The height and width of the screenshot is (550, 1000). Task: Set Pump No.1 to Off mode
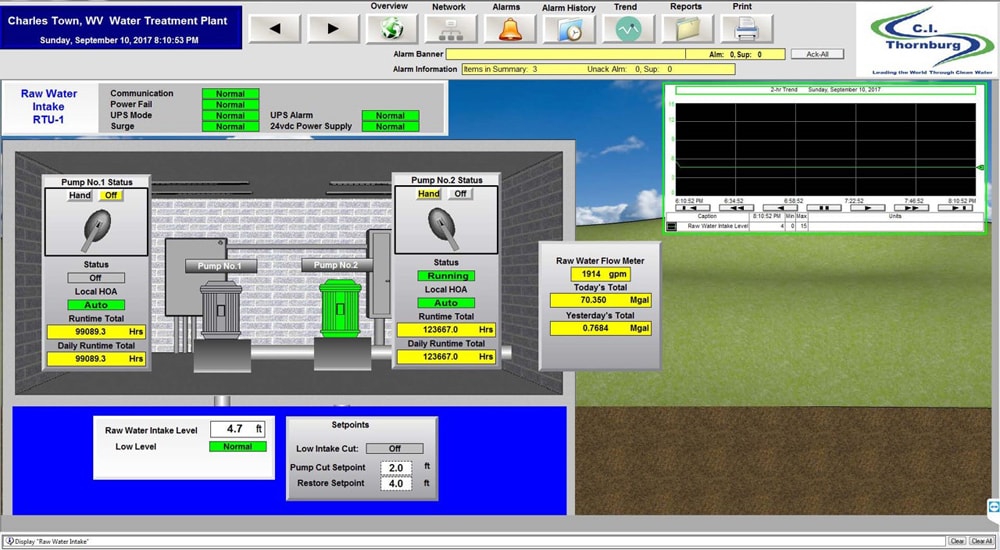[x=111, y=196]
